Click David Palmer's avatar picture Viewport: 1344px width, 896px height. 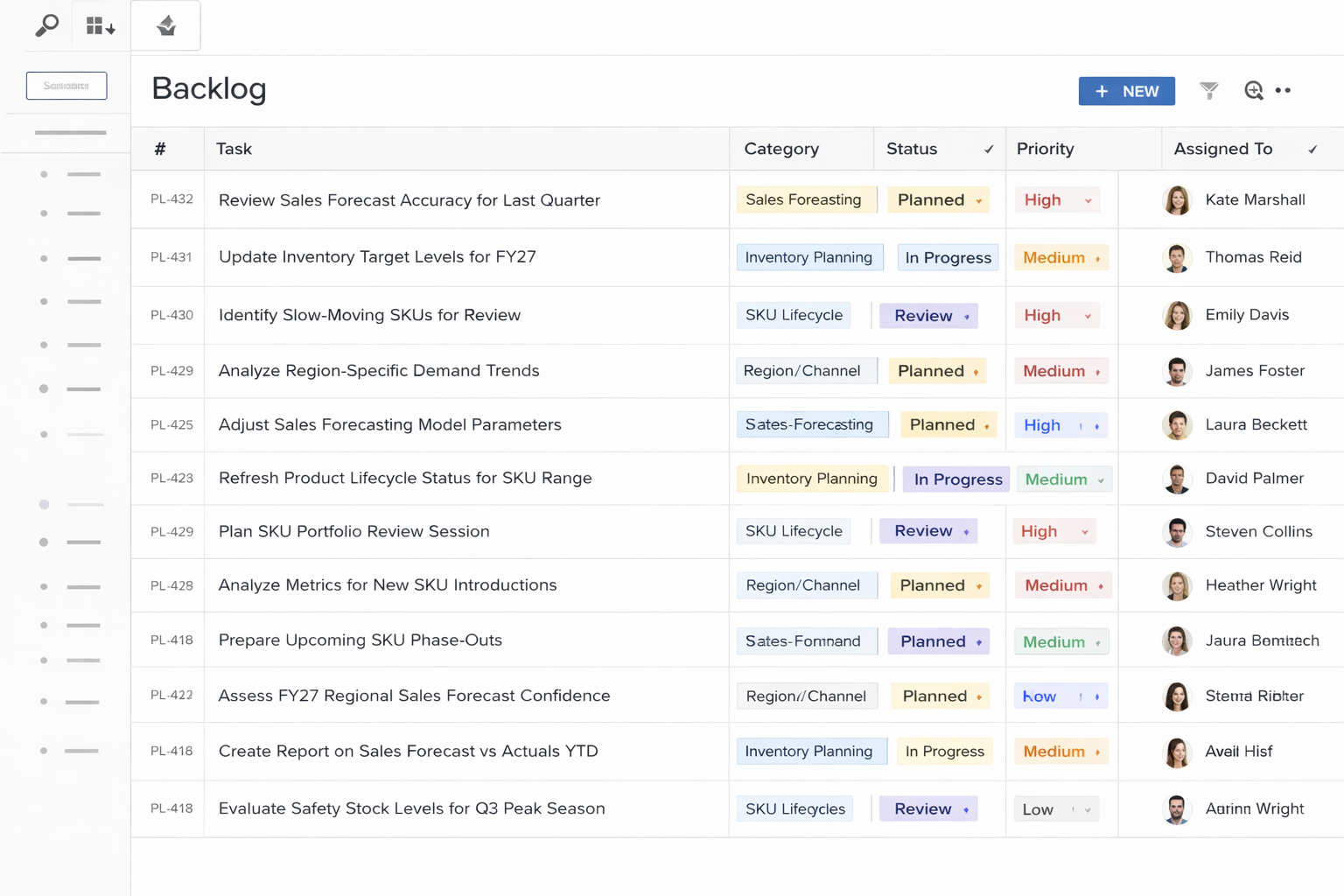(x=1177, y=479)
